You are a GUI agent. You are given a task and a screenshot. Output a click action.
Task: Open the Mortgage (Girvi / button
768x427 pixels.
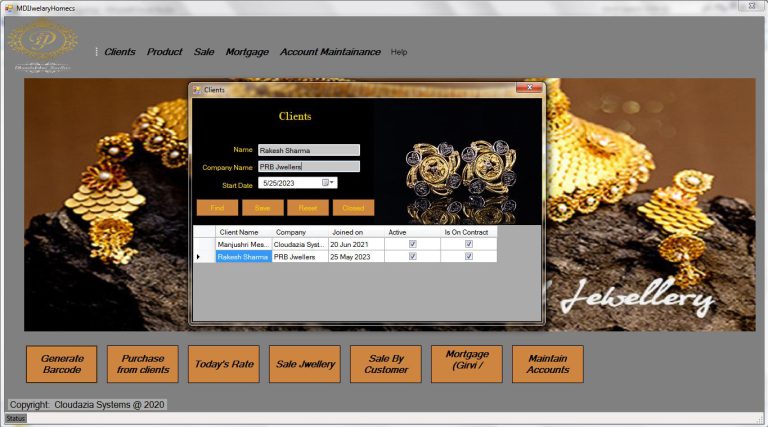(x=467, y=364)
